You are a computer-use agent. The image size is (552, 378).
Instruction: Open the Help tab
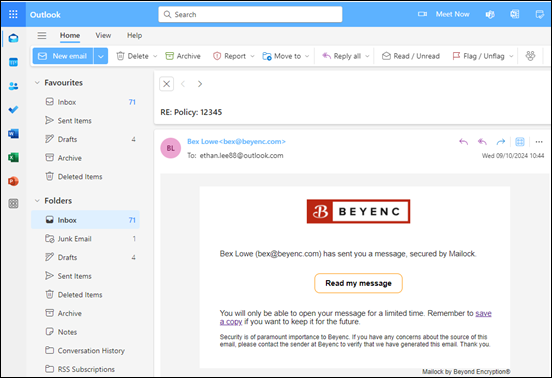tap(134, 36)
